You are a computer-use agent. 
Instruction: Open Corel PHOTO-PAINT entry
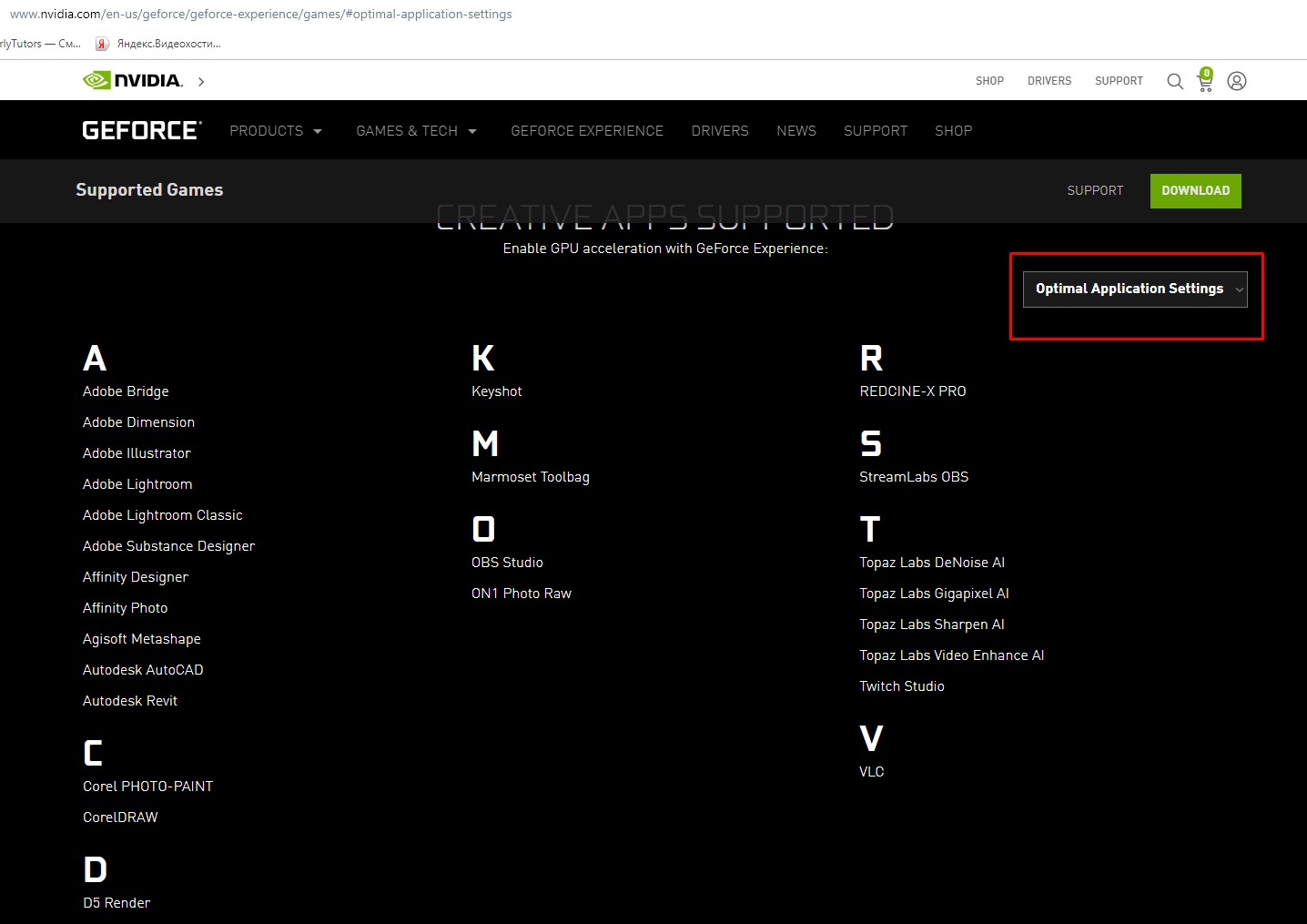[147, 787]
